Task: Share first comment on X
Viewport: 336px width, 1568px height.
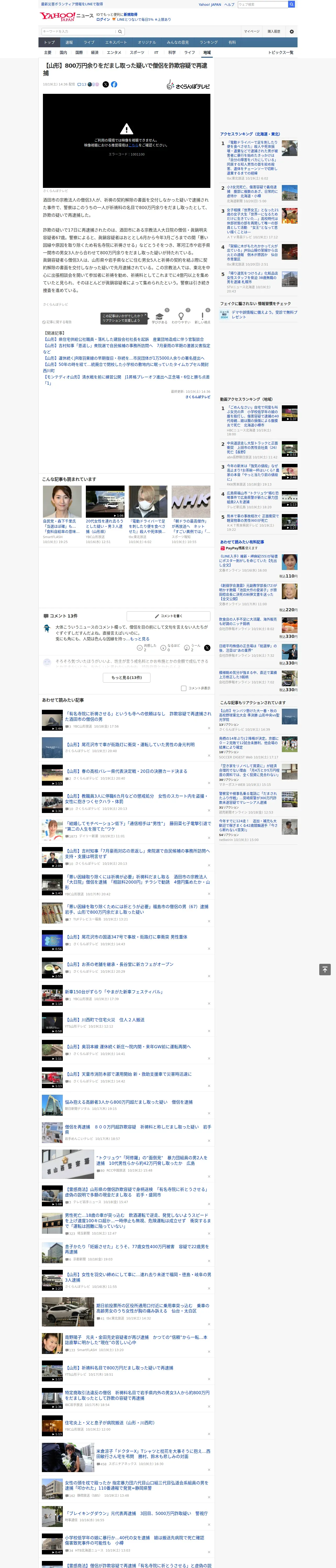Action: 207,648
